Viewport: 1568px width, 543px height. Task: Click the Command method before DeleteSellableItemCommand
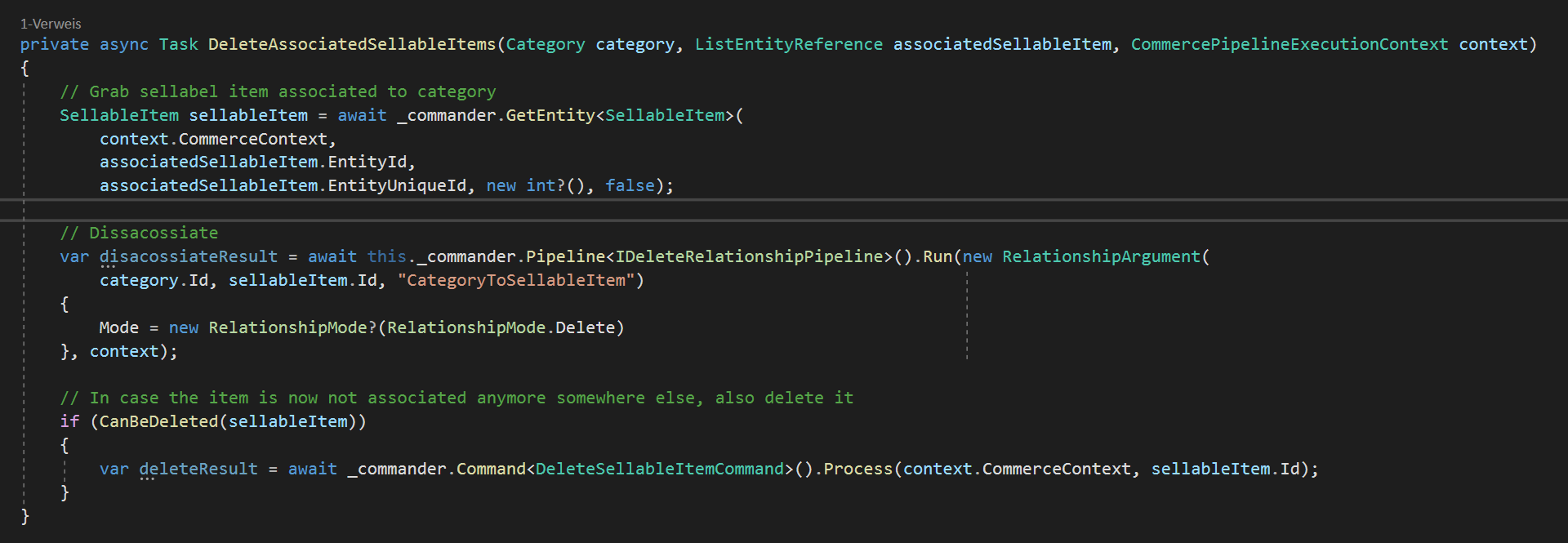coord(491,469)
